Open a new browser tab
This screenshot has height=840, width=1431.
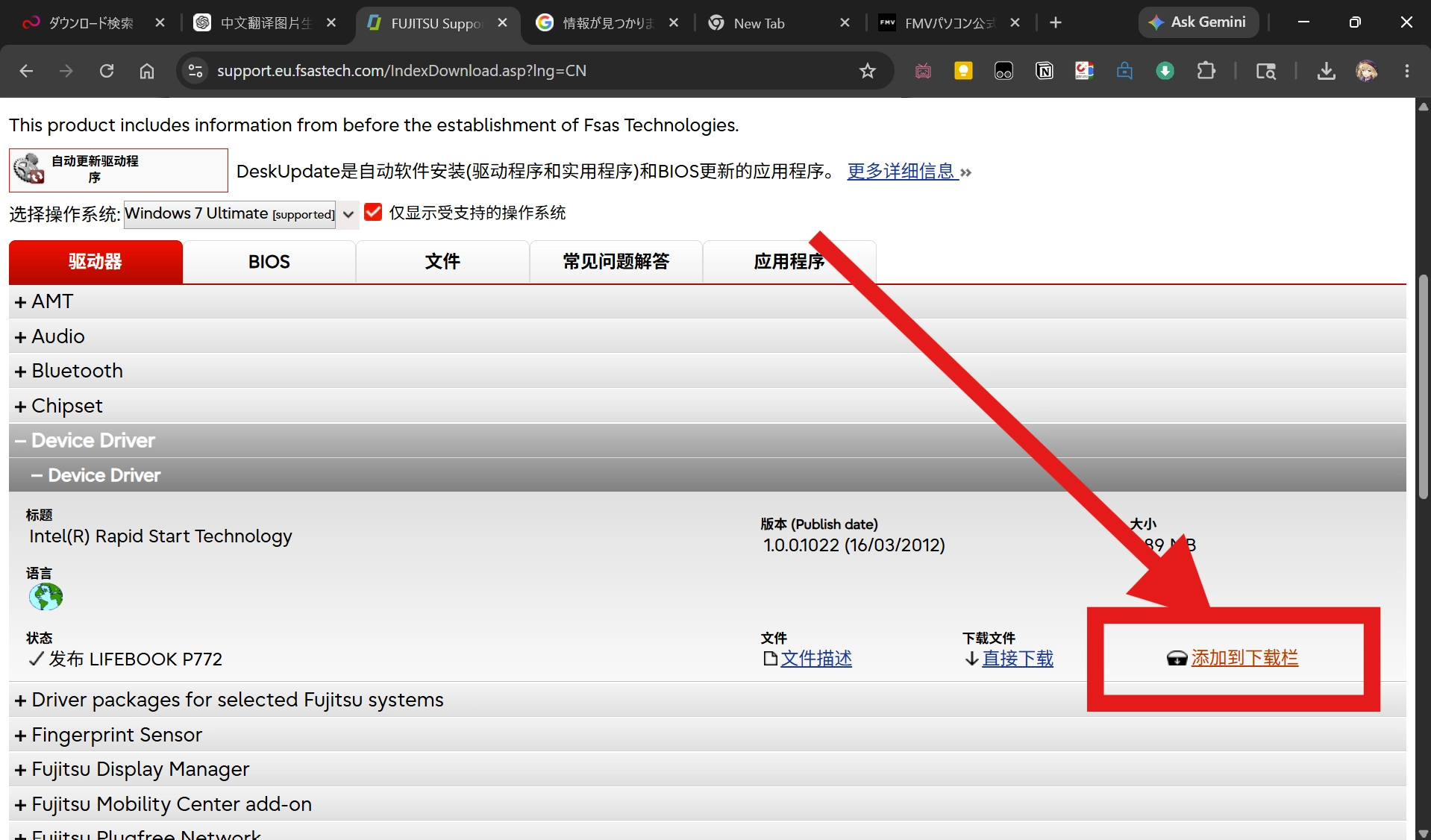[1055, 23]
